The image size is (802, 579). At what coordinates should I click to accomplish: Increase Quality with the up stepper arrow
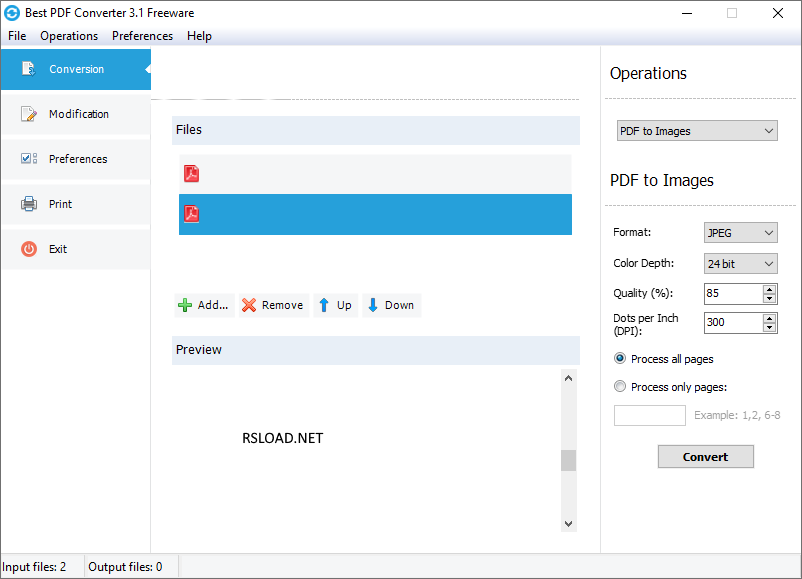[x=769, y=288]
